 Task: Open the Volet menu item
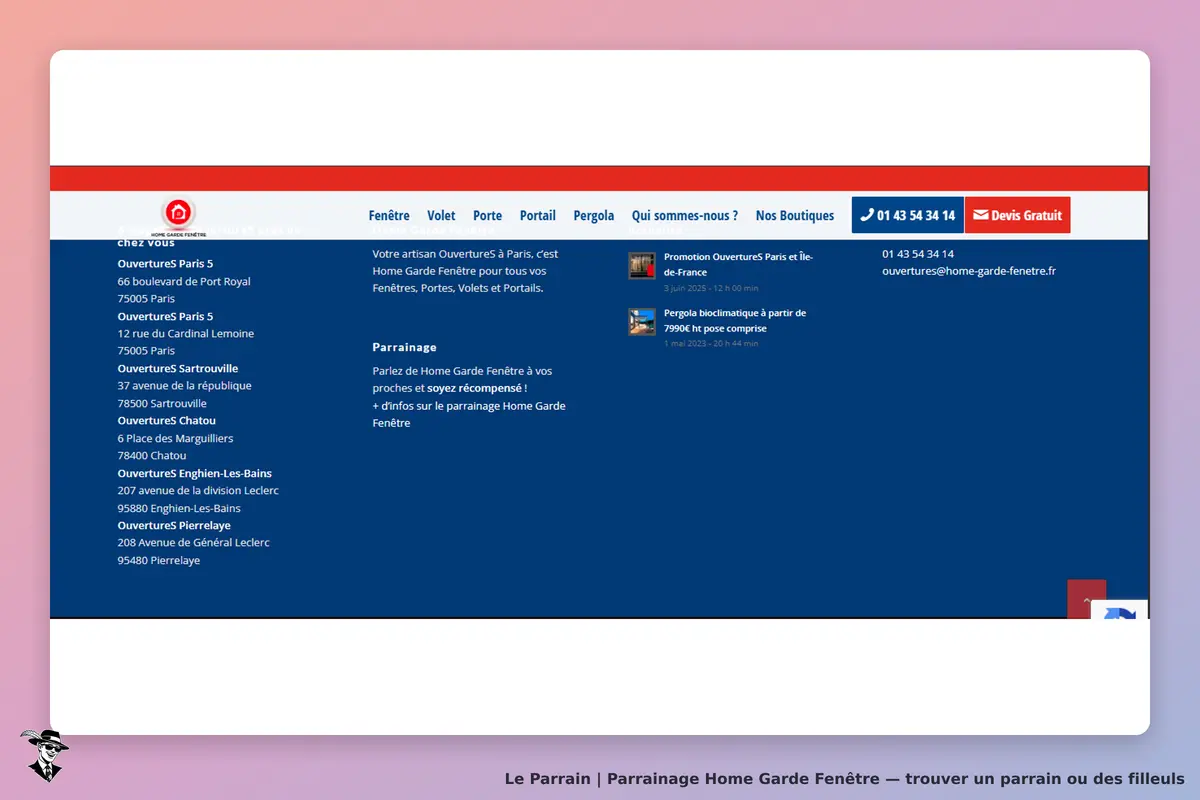click(x=441, y=215)
